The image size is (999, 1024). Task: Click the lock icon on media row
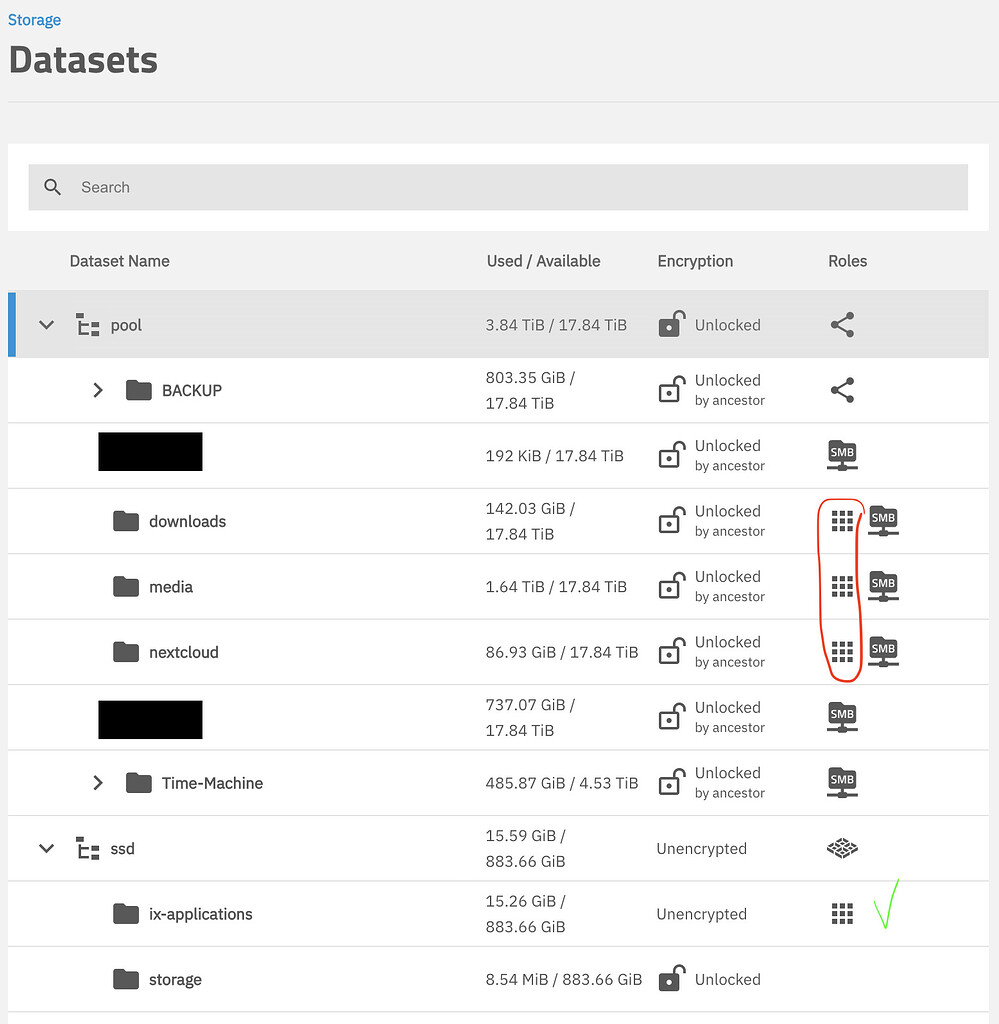(671, 586)
